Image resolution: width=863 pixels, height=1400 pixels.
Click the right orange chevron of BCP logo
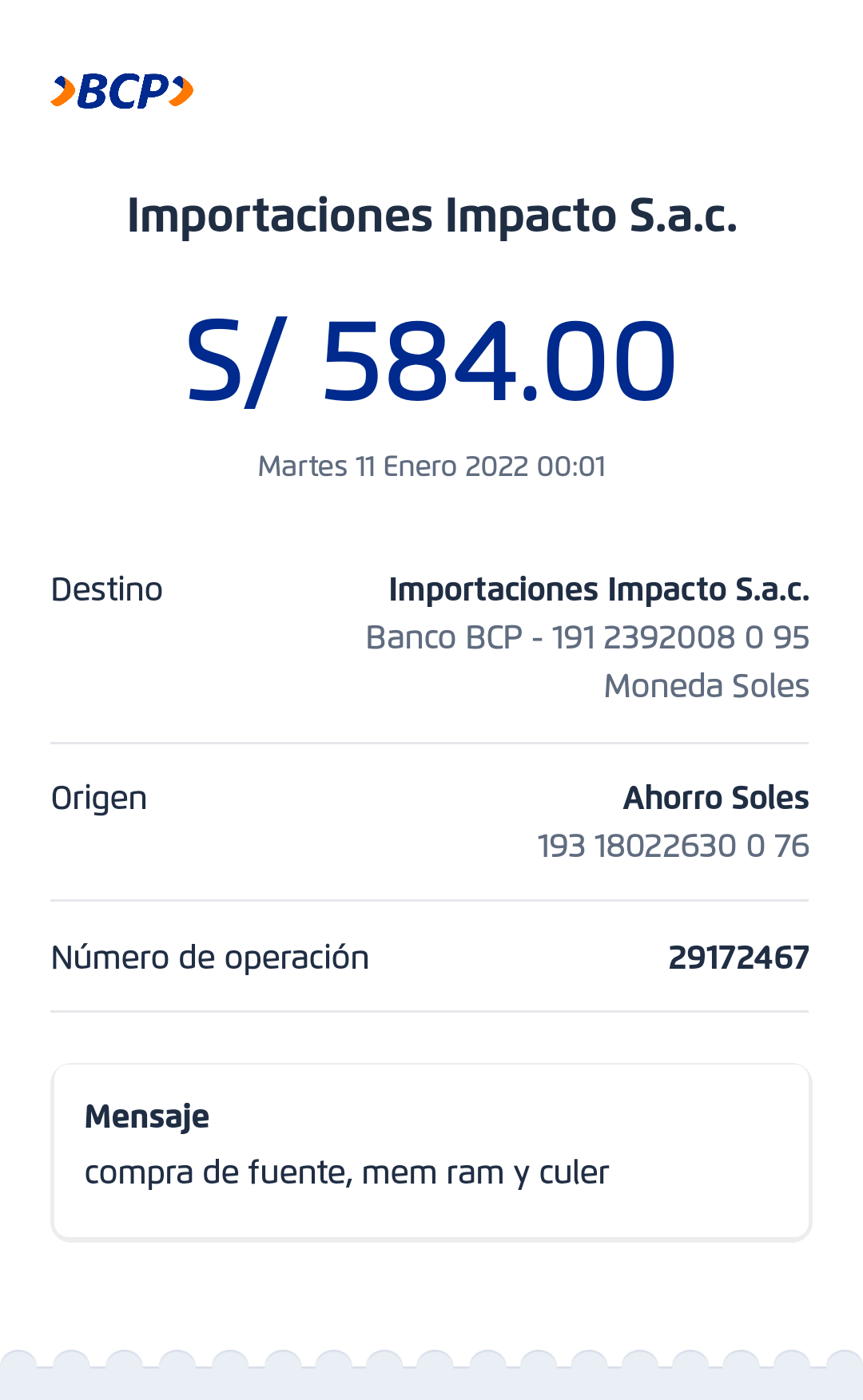tap(182, 90)
